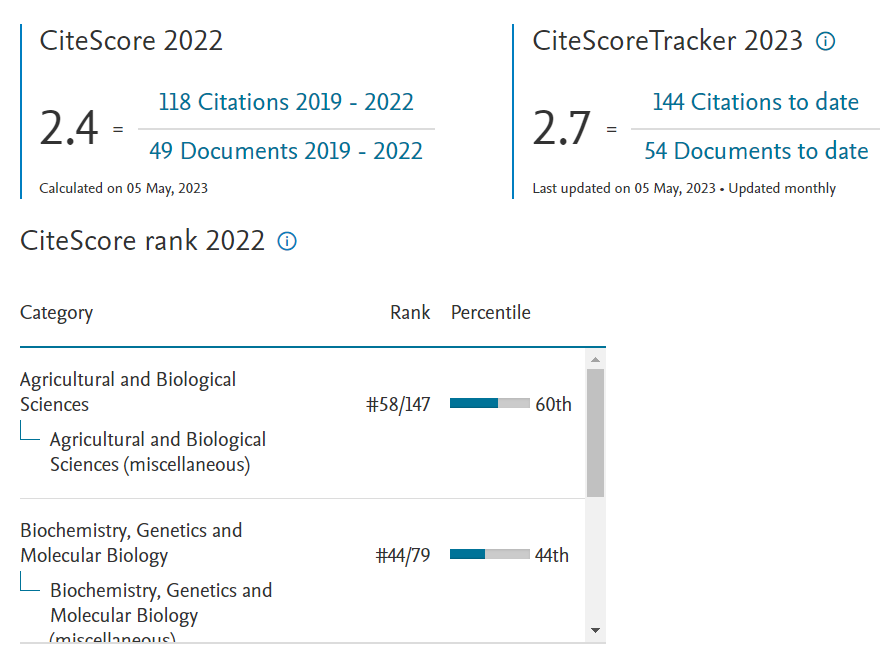
Task: Select rank value #44/79
Action: (403, 555)
